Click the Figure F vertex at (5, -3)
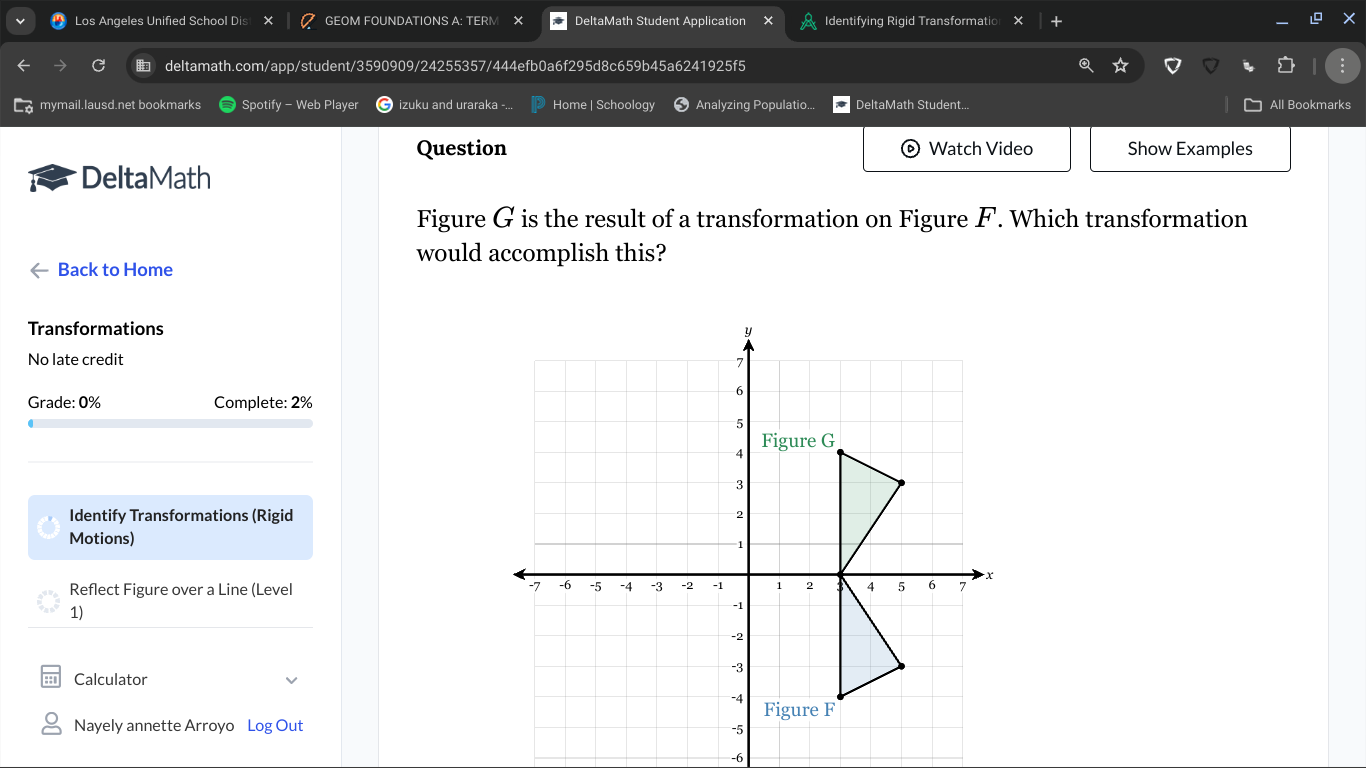This screenshot has width=1366, height=768. click(x=901, y=666)
